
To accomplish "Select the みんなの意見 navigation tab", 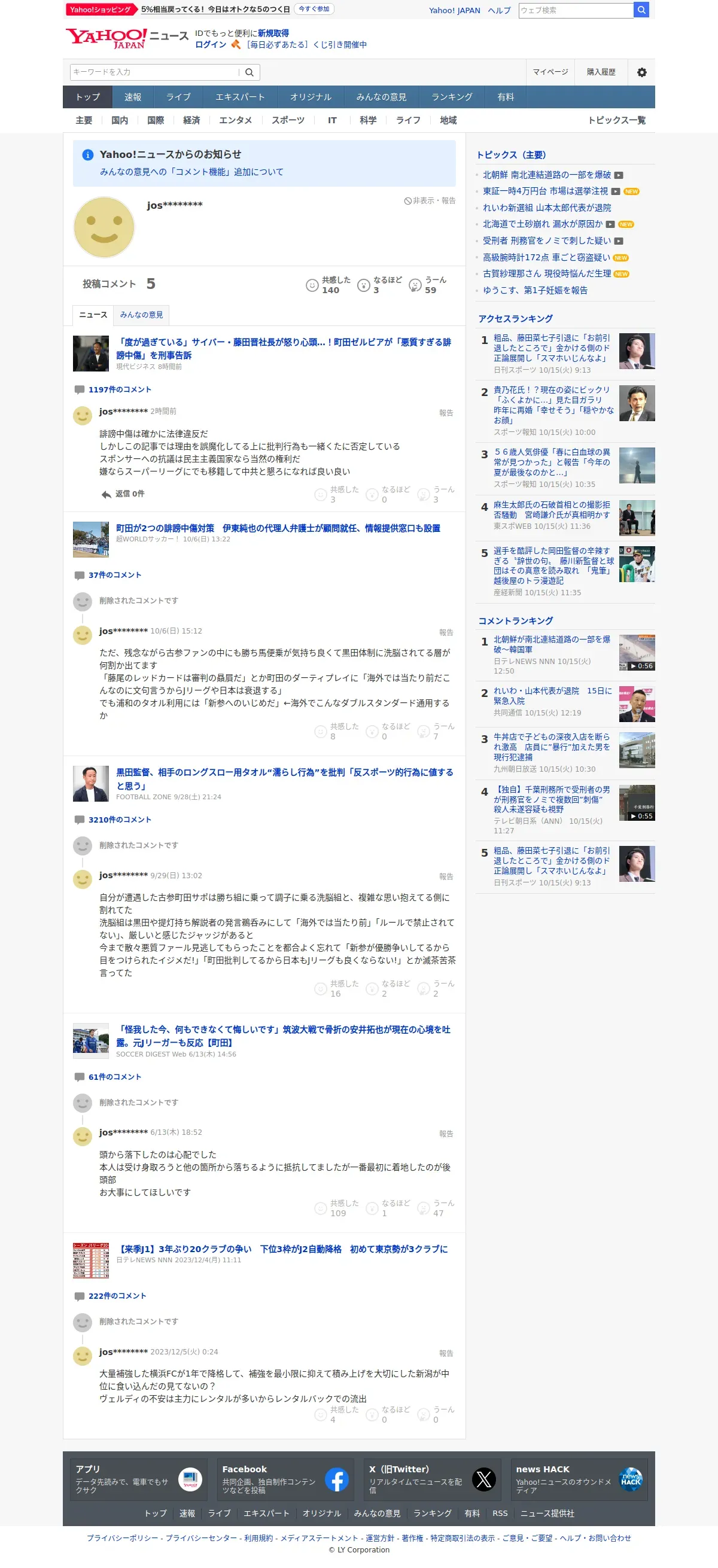I will pos(381,98).
